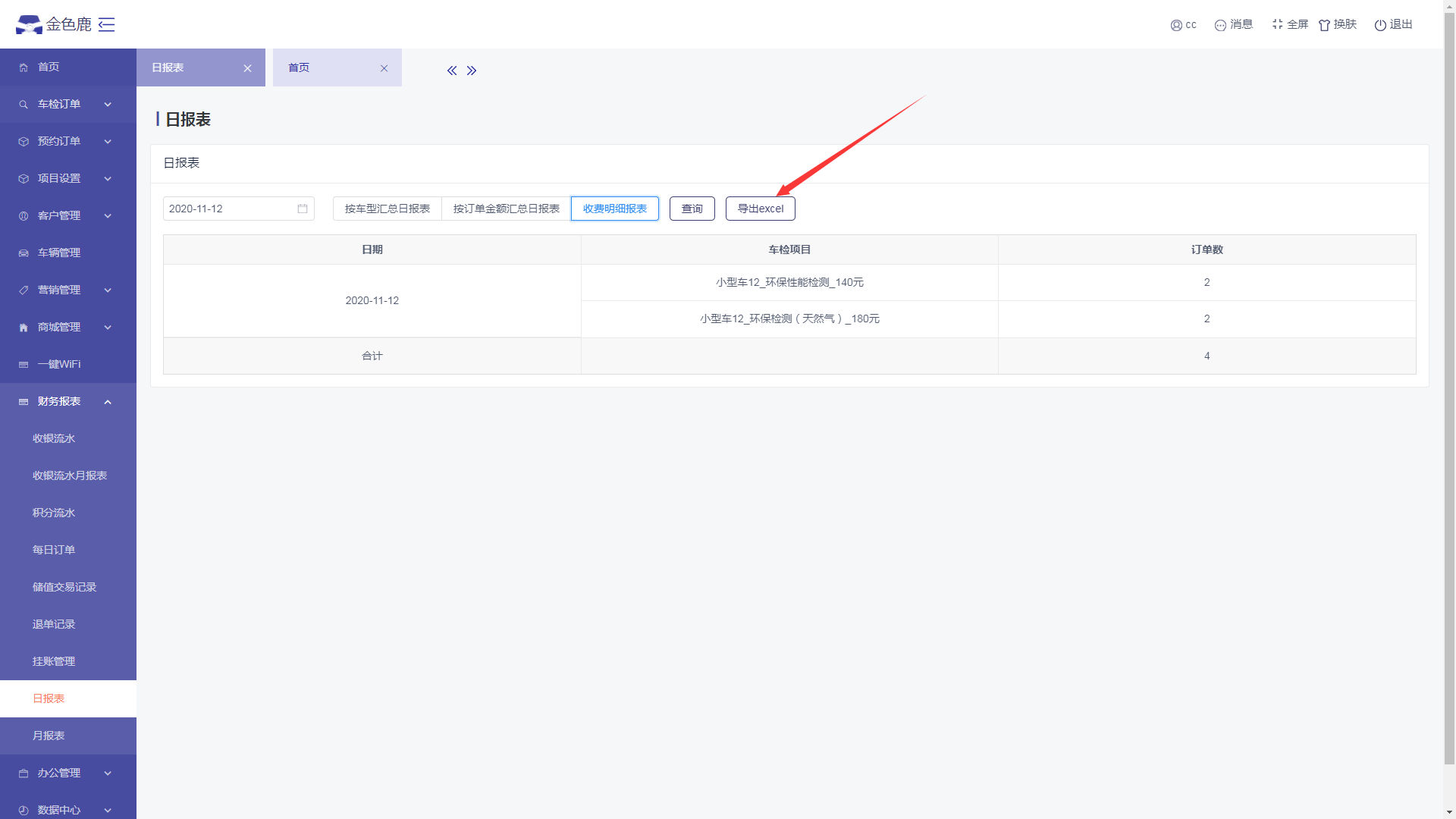This screenshot has width=1456, height=819.
Task: Expand the 办公管理 menu chevron
Action: pyautogui.click(x=108, y=773)
